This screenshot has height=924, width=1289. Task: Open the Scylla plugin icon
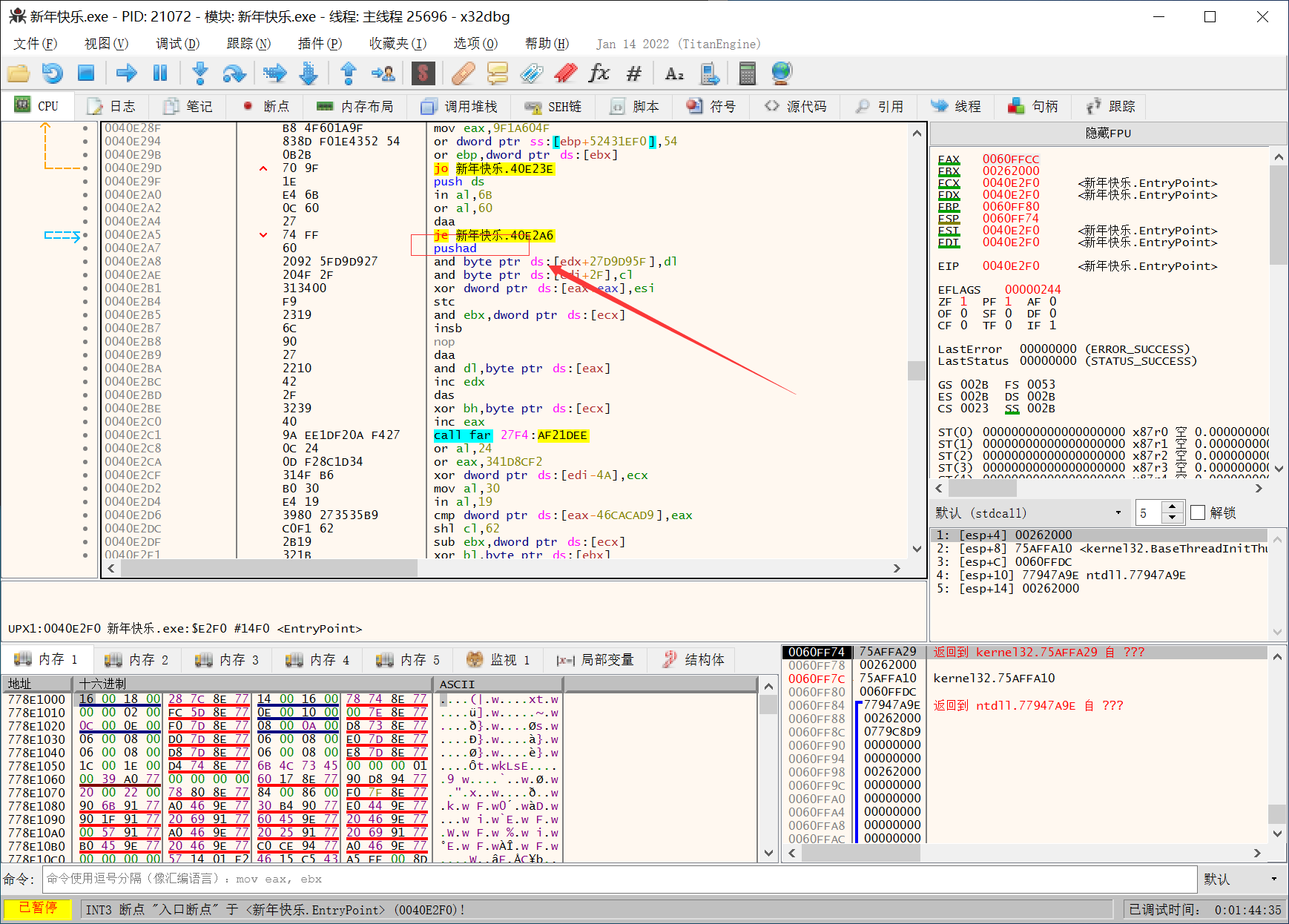(423, 73)
